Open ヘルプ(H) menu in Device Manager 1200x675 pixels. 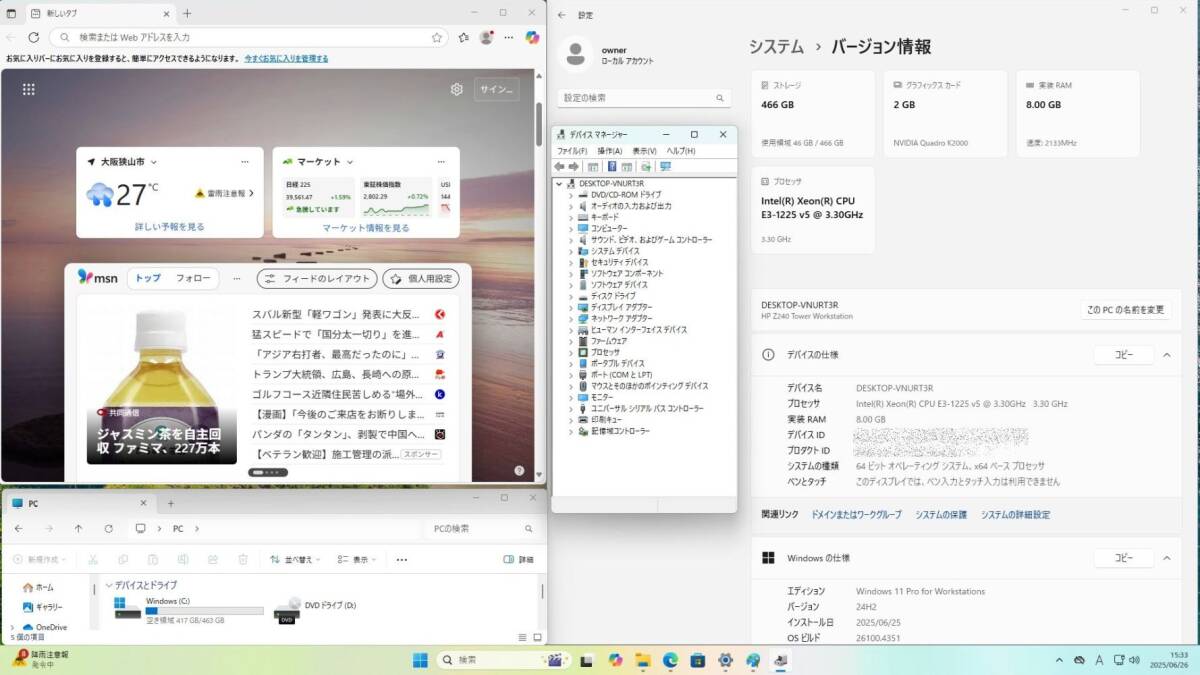click(x=681, y=151)
